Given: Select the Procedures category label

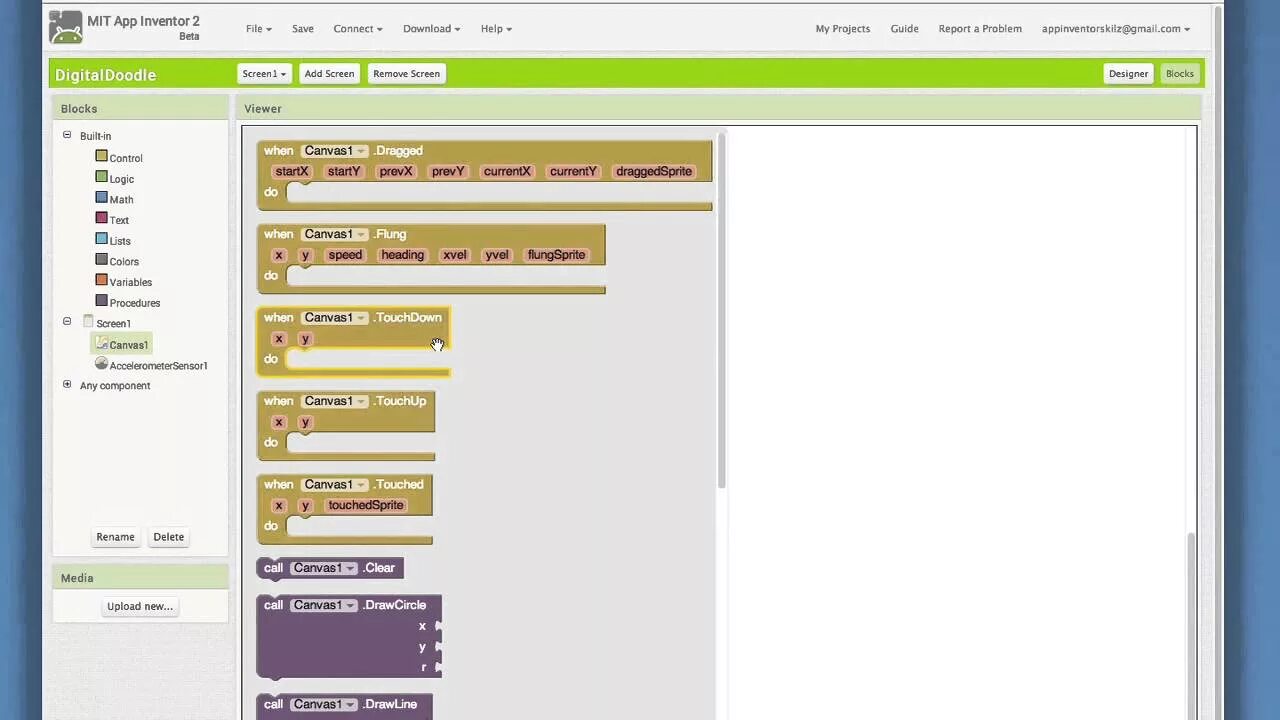Looking at the screenshot, I should 135,303.
